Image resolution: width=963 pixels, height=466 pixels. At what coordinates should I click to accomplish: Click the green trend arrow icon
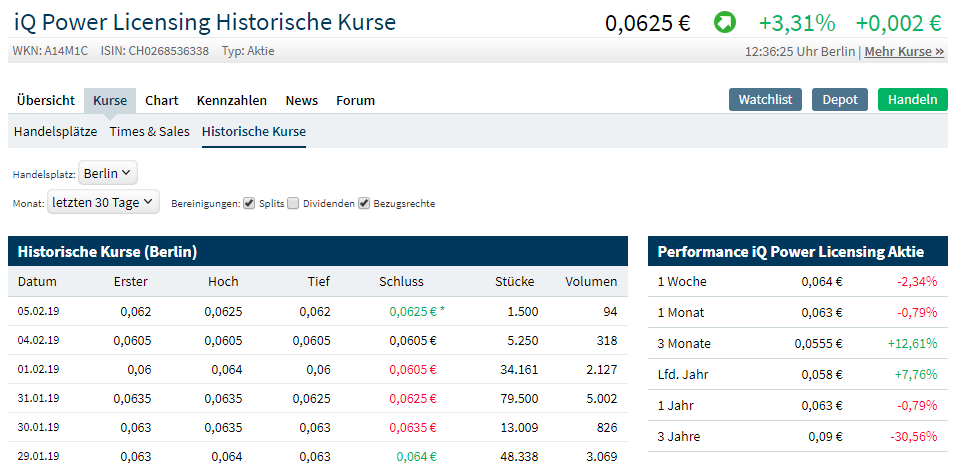[x=725, y=21]
